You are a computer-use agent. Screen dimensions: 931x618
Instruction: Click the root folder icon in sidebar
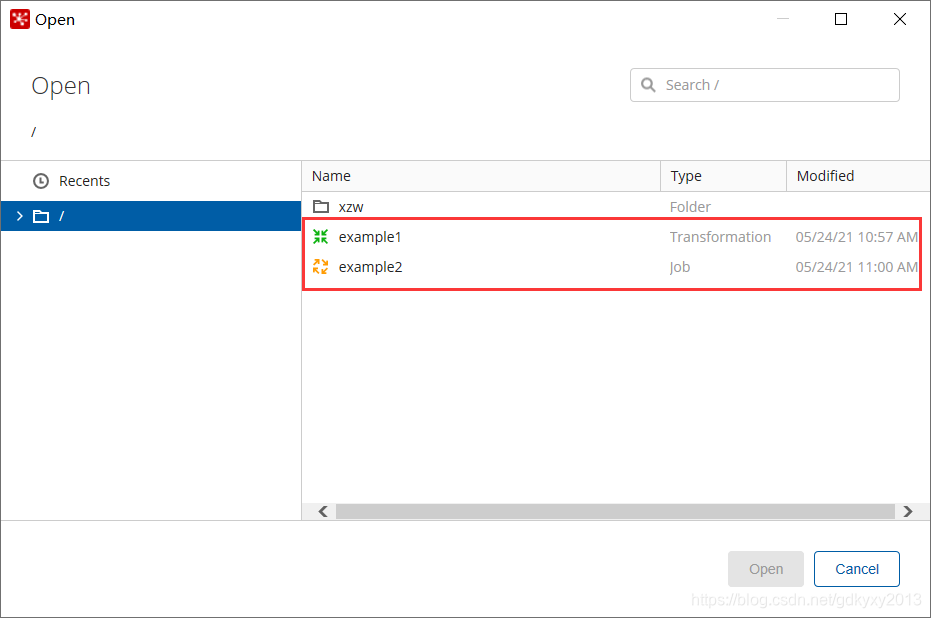[41, 216]
